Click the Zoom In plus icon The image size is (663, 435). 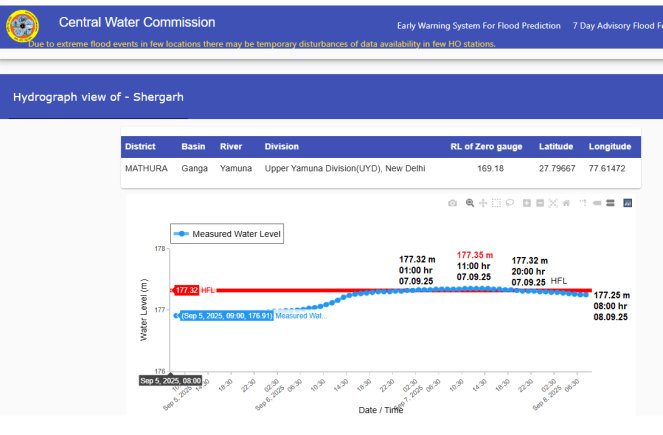click(527, 203)
